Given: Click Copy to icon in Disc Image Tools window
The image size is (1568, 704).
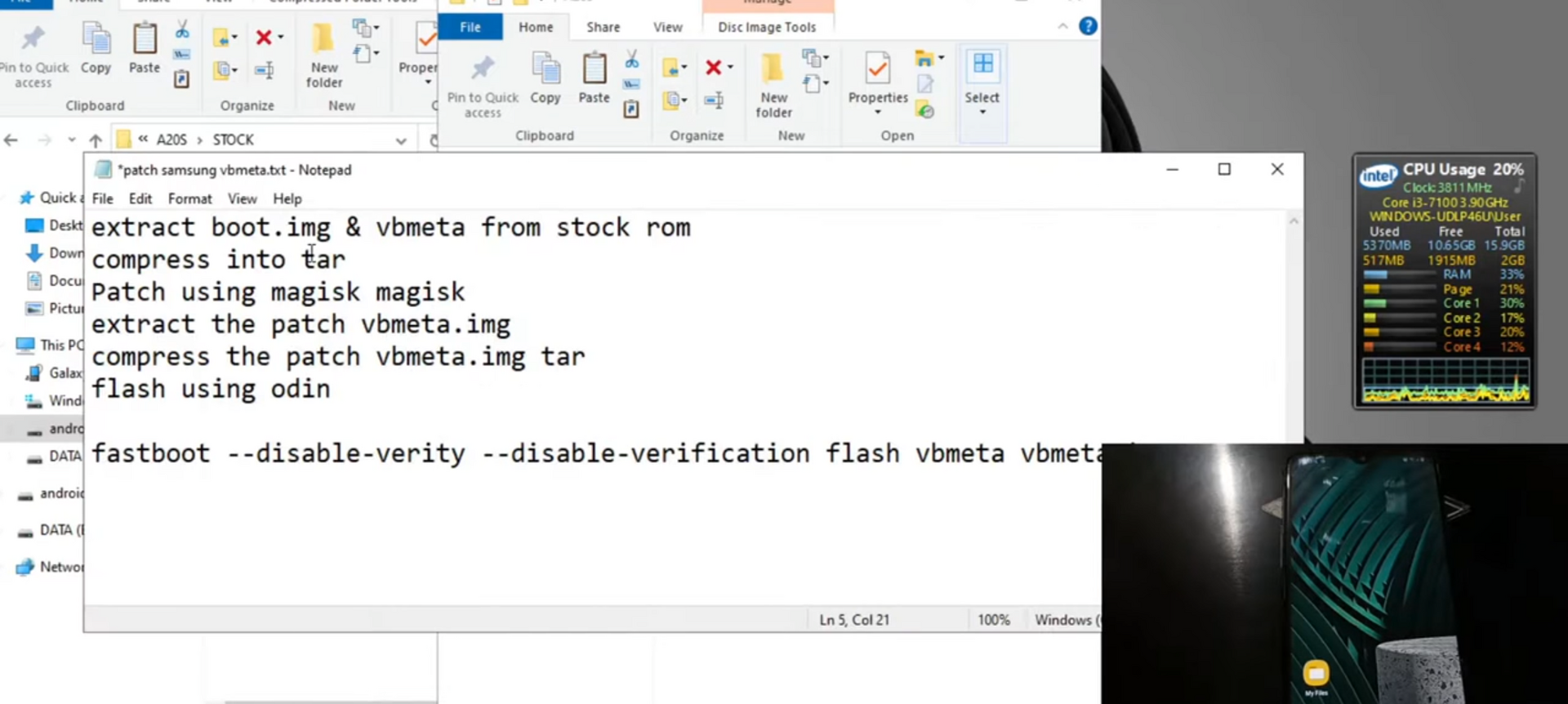Looking at the screenshot, I should pos(671,100).
